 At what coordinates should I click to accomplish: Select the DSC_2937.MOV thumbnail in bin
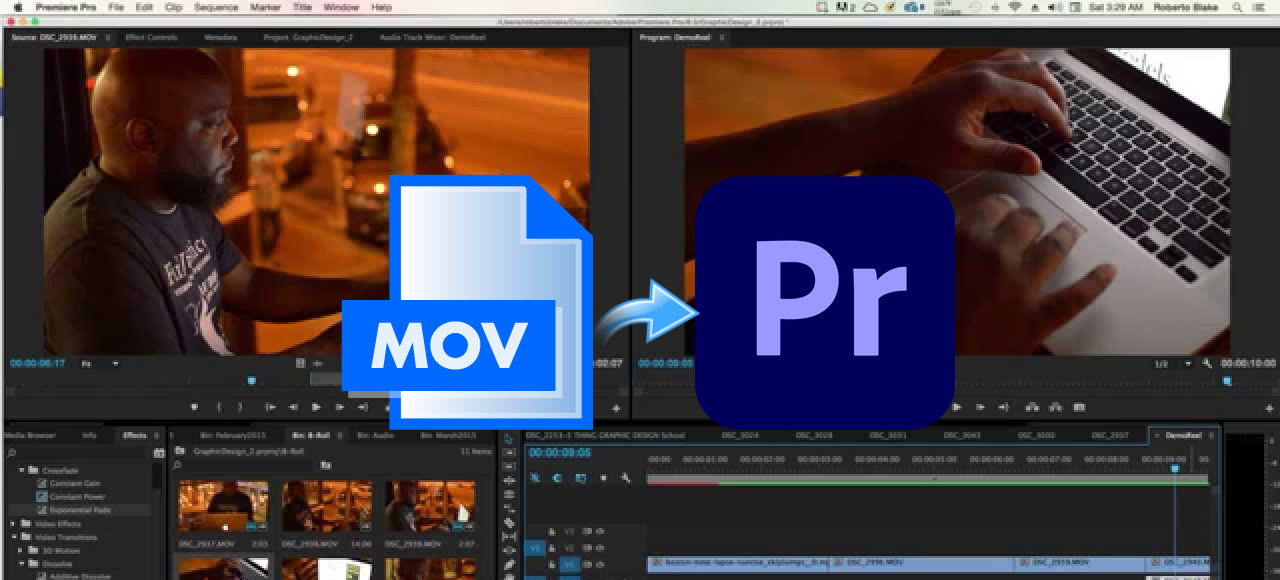(224, 507)
